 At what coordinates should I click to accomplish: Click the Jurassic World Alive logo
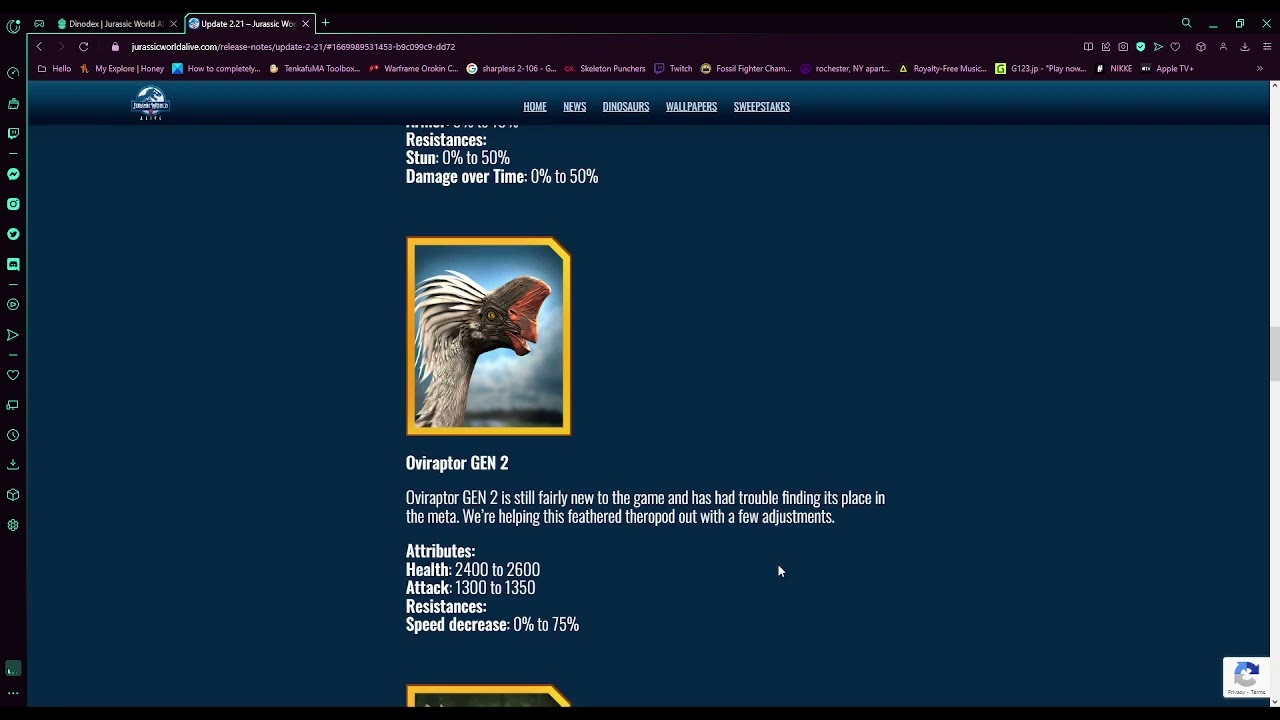pos(151,103)
